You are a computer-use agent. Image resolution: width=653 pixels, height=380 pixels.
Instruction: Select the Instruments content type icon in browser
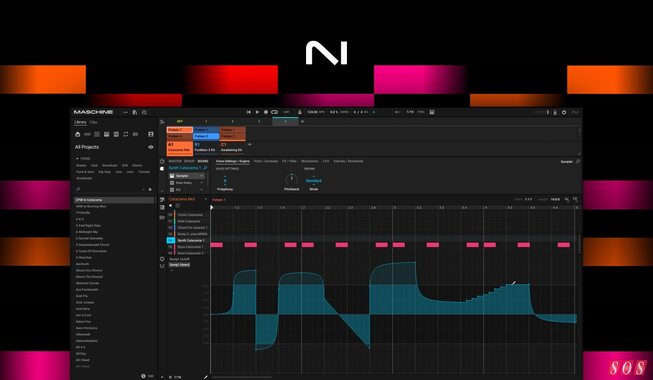coord(106,134)
